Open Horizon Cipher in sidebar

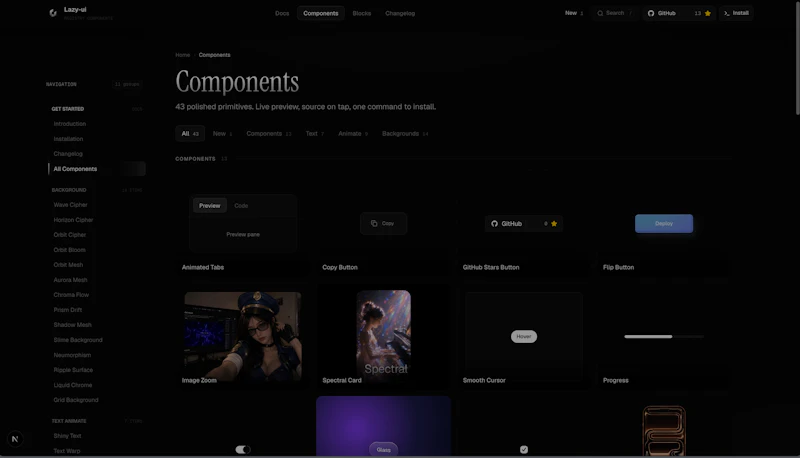pyautogui.click(x=73, y=220)
